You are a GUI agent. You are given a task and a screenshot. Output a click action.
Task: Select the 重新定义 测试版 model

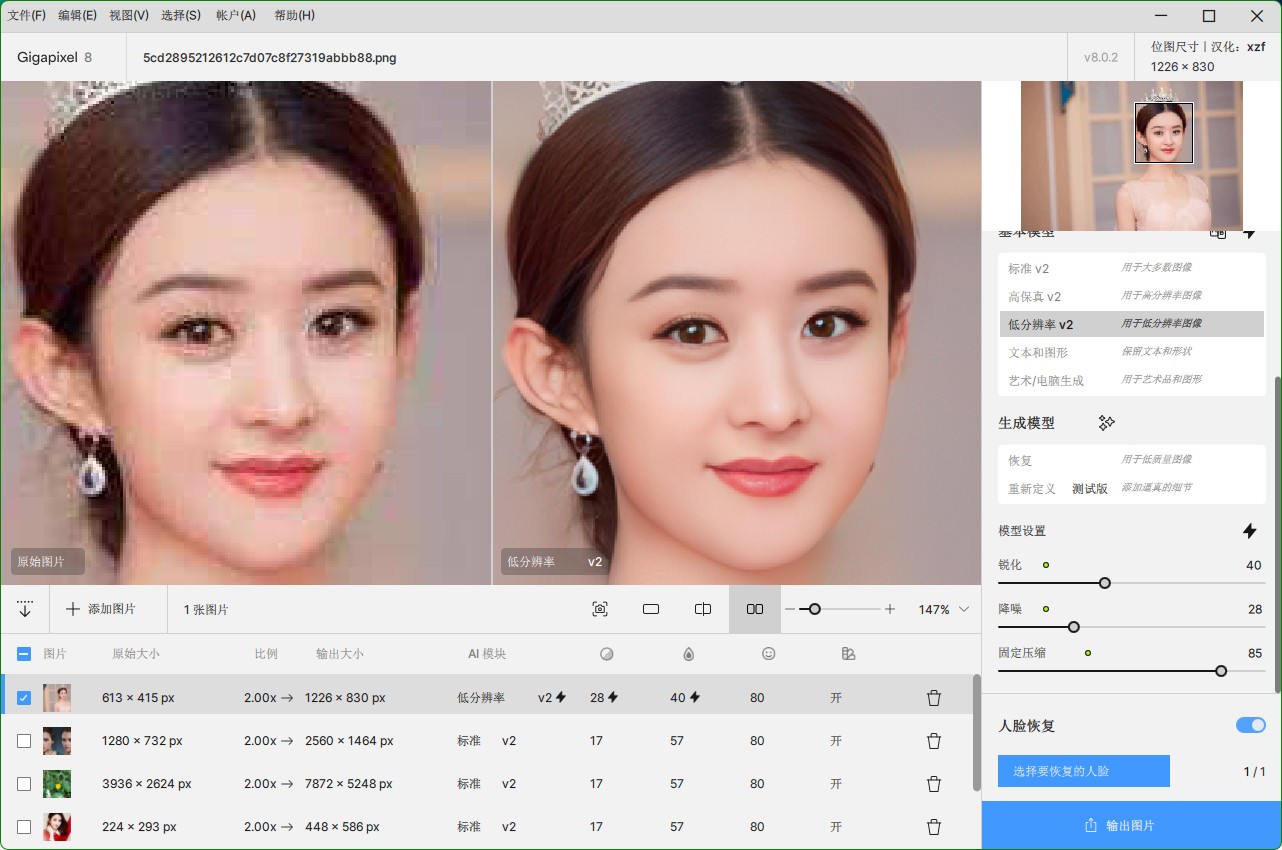click(x=1131, y=488)
